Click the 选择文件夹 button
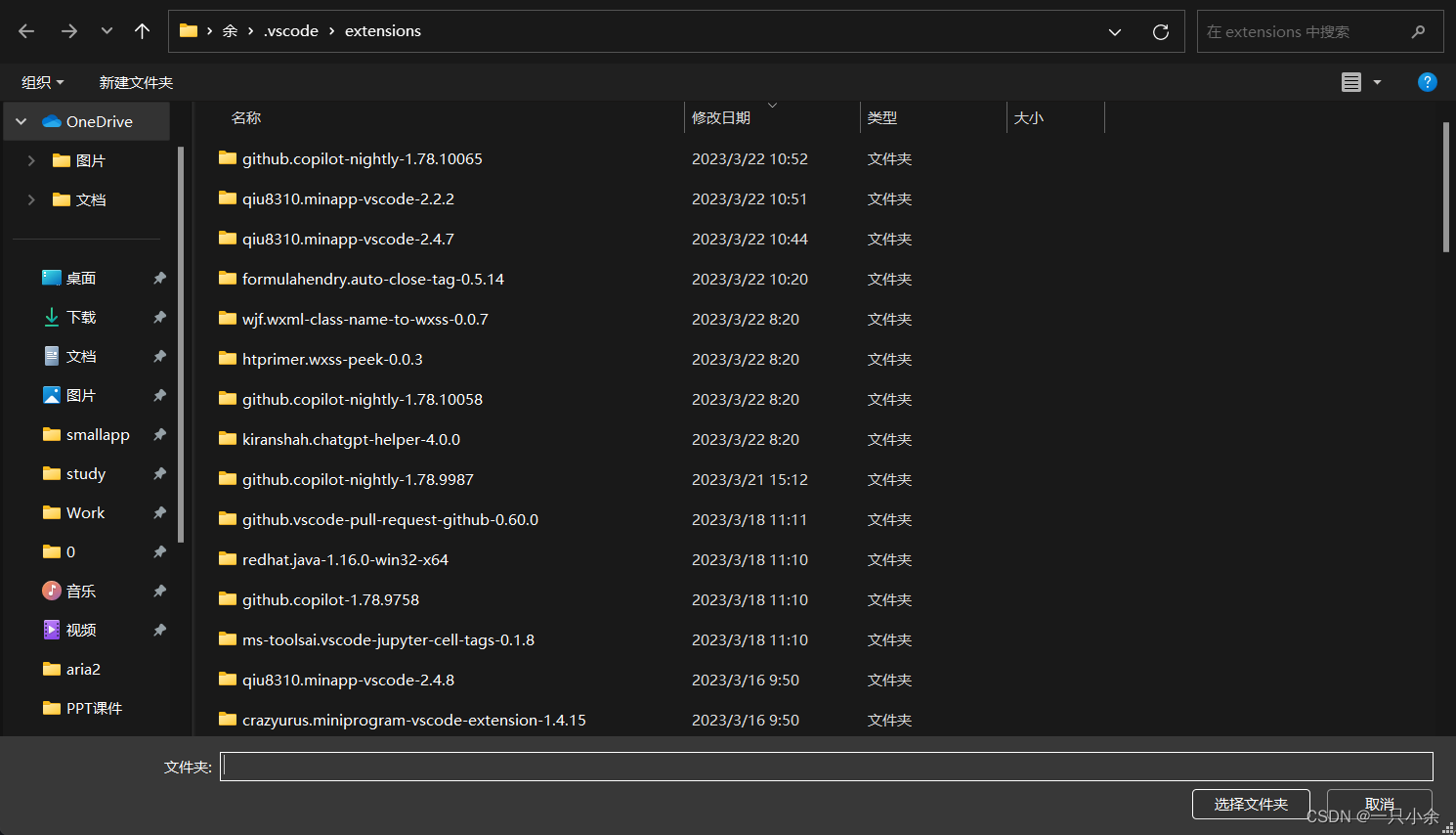Screen dimensions: 1456x835 coord(1251,804)
